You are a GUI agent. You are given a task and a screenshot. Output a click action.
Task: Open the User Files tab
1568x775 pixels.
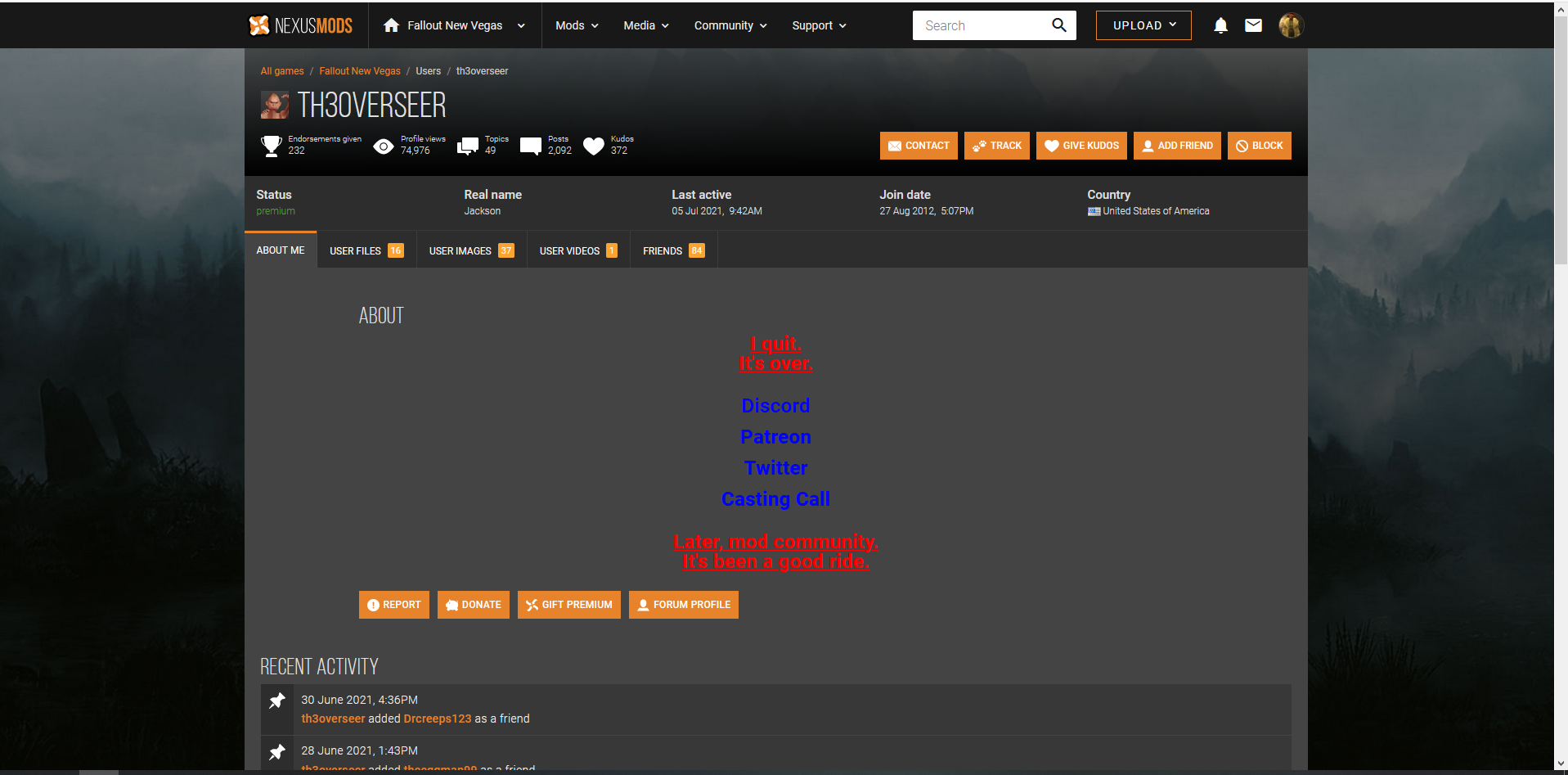(x=366, y=250)
